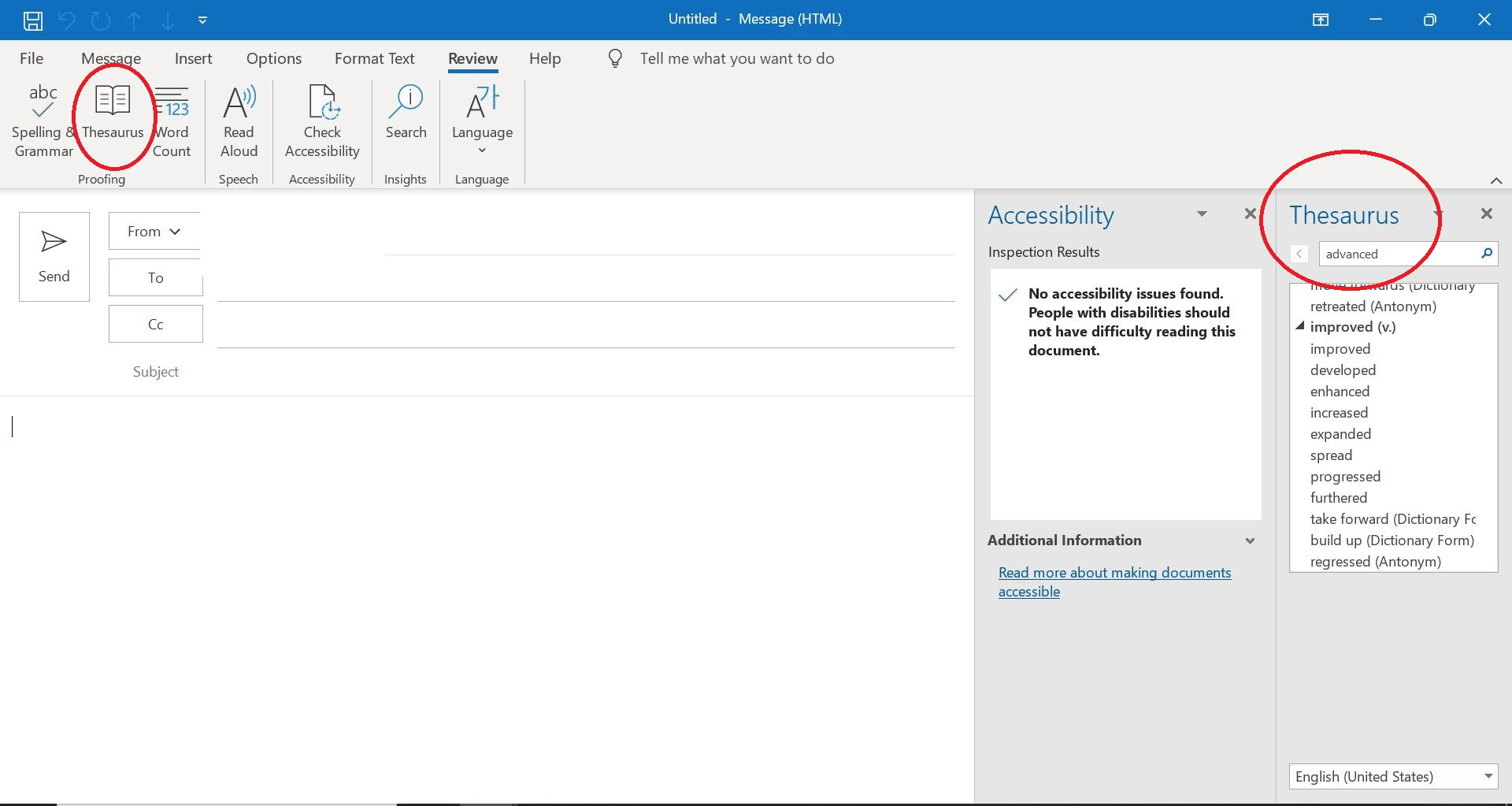Image resolution: width=1512 pixels, height=806 pixels.
Task: Click the Subject input field
Action: tap(586, 371)
